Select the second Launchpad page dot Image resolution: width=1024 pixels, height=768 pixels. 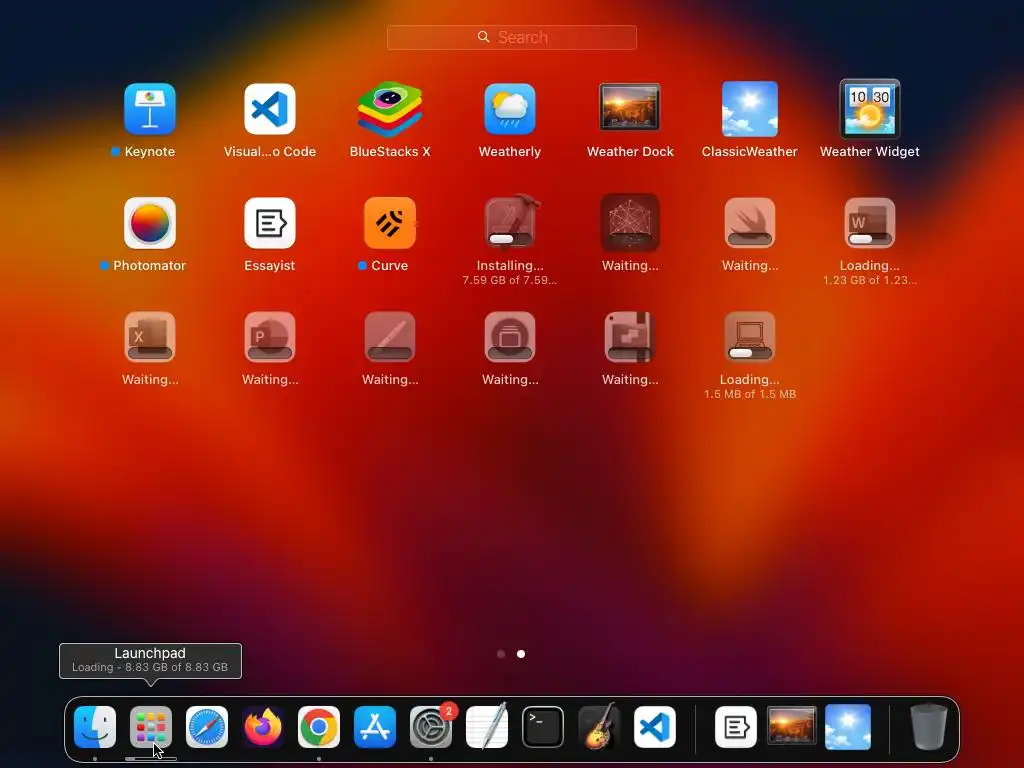click(521, 654)
